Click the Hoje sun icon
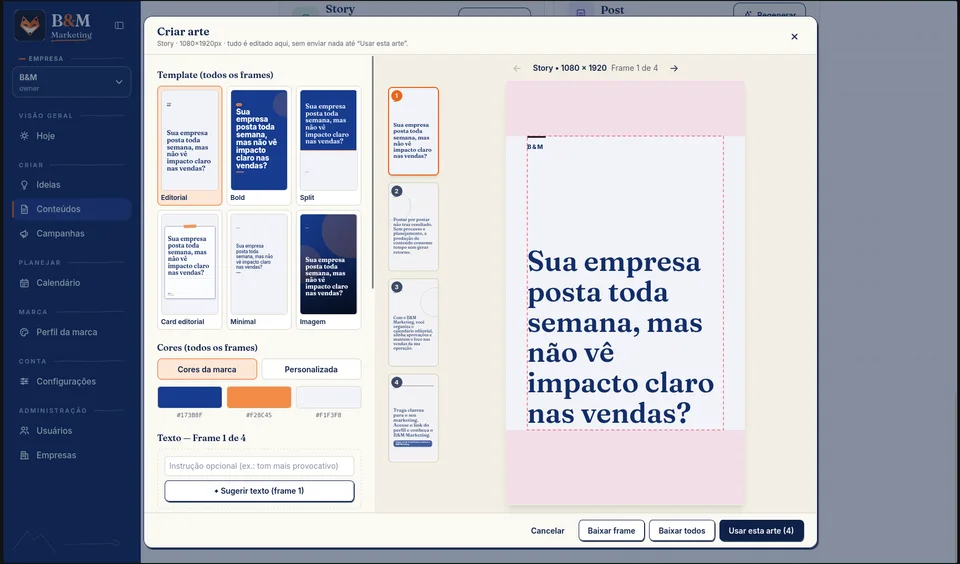 [24, 136]
